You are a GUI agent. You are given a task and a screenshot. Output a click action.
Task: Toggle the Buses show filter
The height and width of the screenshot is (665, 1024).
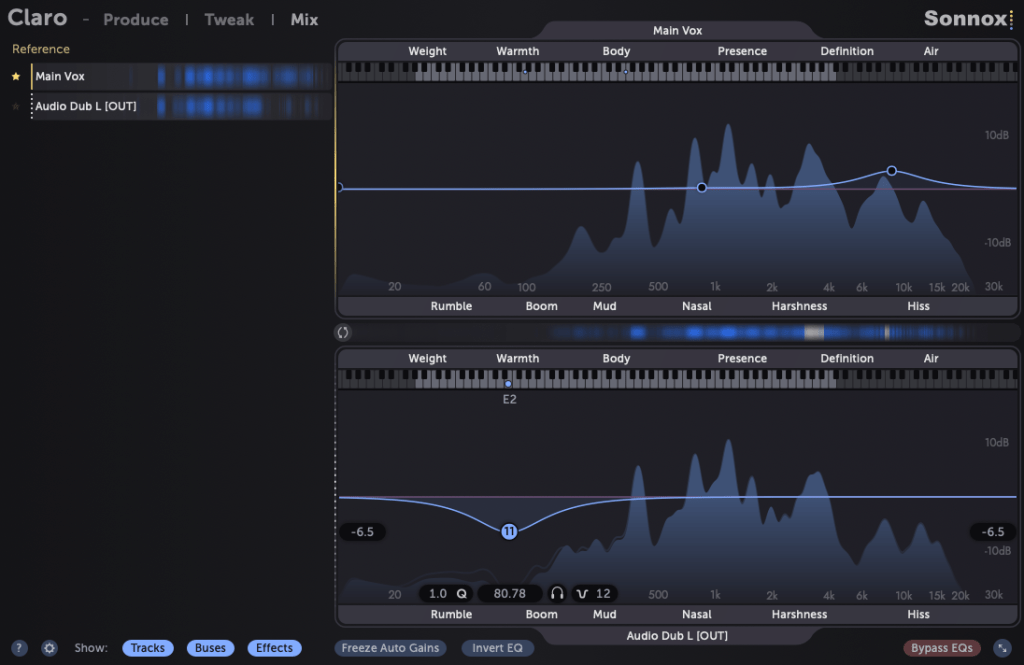pos(210,648)
